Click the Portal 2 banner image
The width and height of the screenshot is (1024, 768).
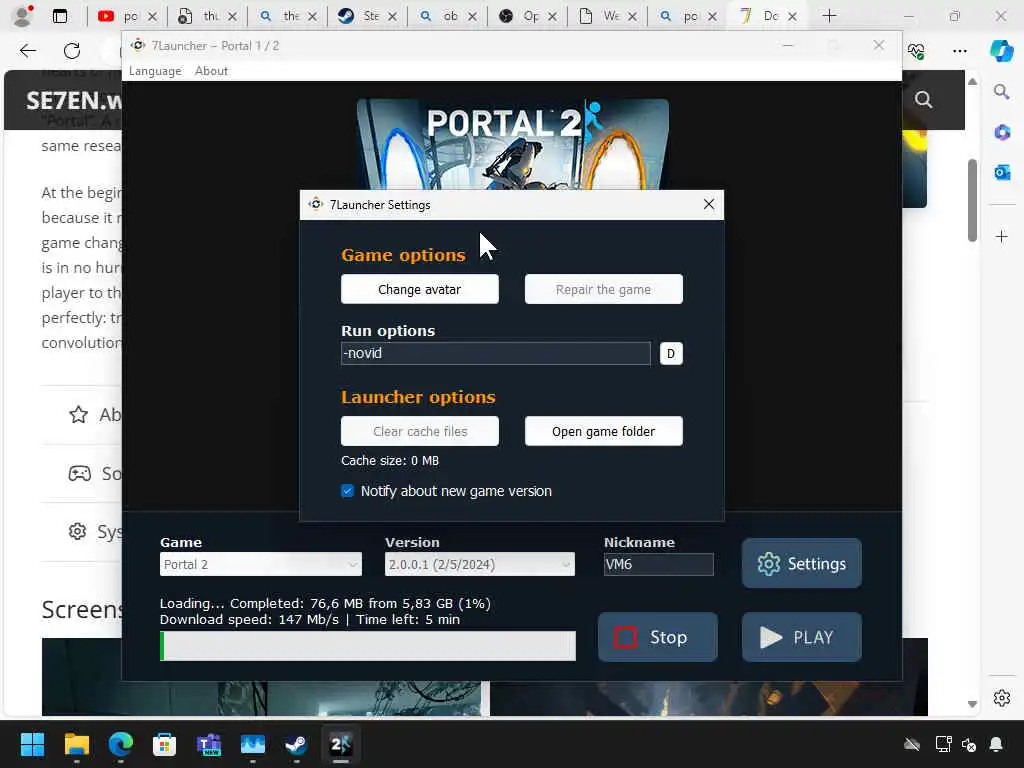point(513,144)
